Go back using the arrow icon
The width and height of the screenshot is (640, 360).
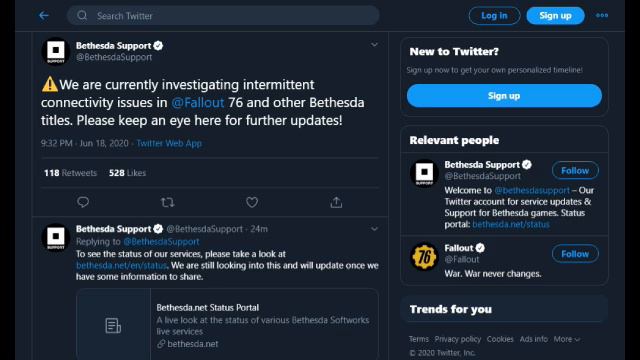pos(44,16)
